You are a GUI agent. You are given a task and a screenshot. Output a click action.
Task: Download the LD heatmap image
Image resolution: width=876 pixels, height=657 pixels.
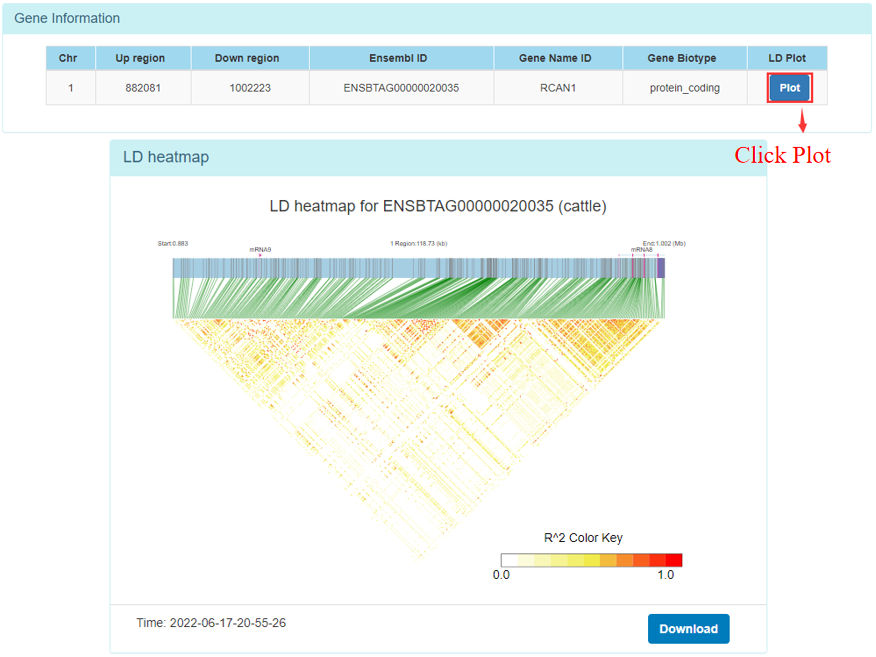[688, 629]
